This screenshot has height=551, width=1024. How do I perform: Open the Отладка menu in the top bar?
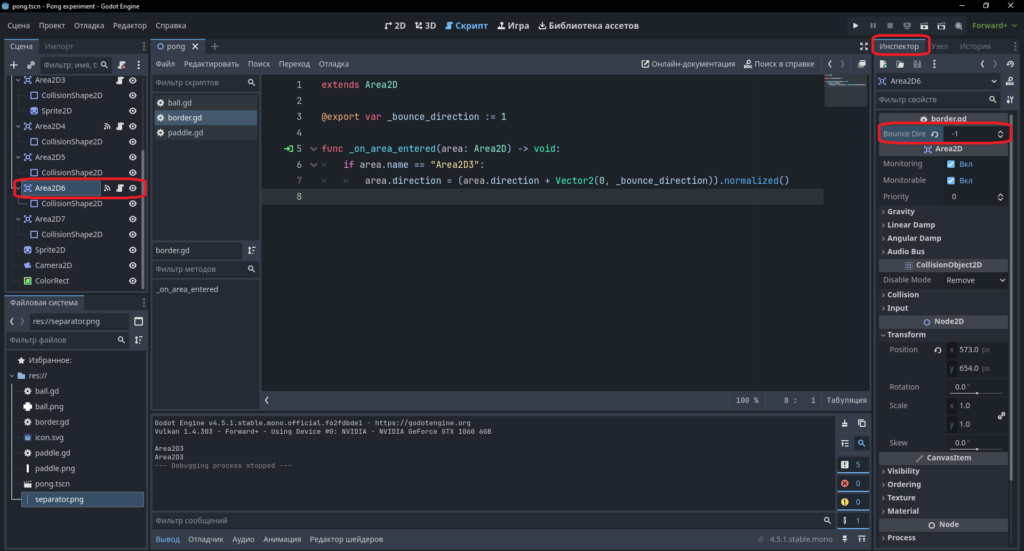coord(89,25)
